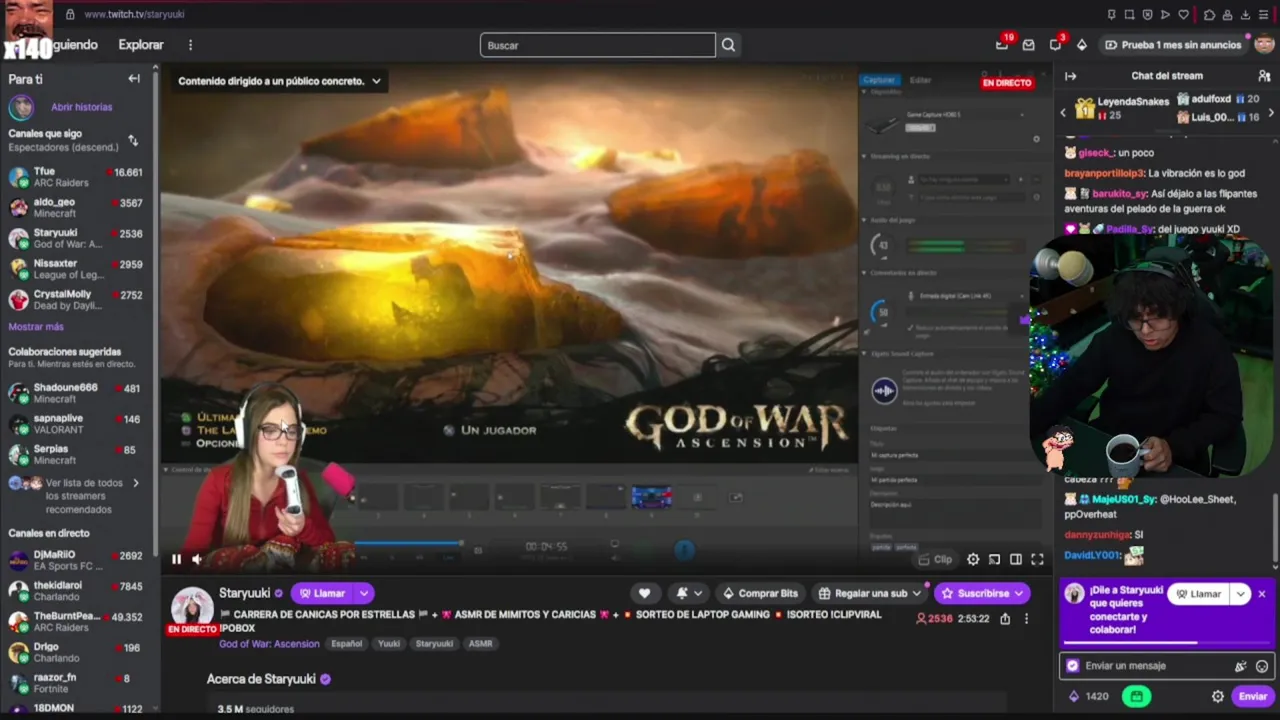Screen dimensions: 1280x720
Task: Open sapnaplive suggested channel
Action: [x=76, y=424]
